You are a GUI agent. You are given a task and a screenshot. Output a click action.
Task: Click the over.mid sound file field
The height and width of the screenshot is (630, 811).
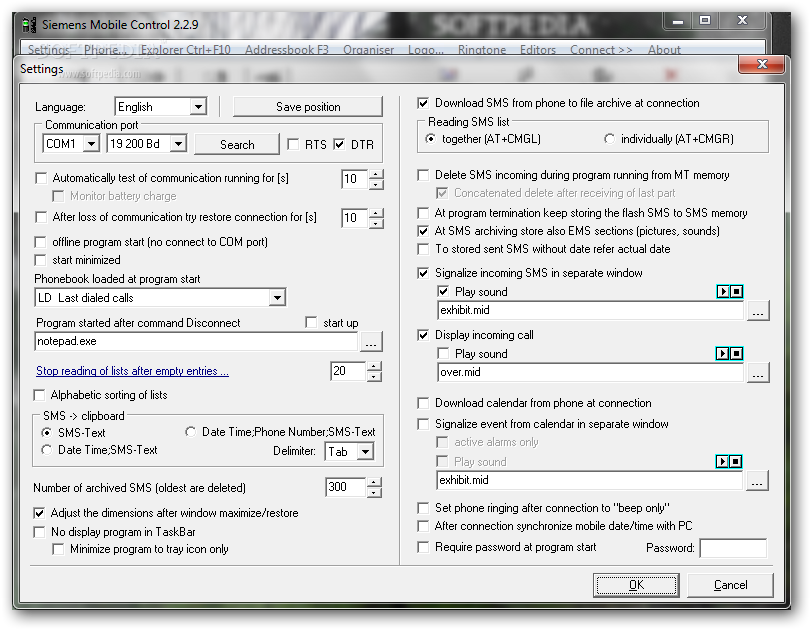590,372
